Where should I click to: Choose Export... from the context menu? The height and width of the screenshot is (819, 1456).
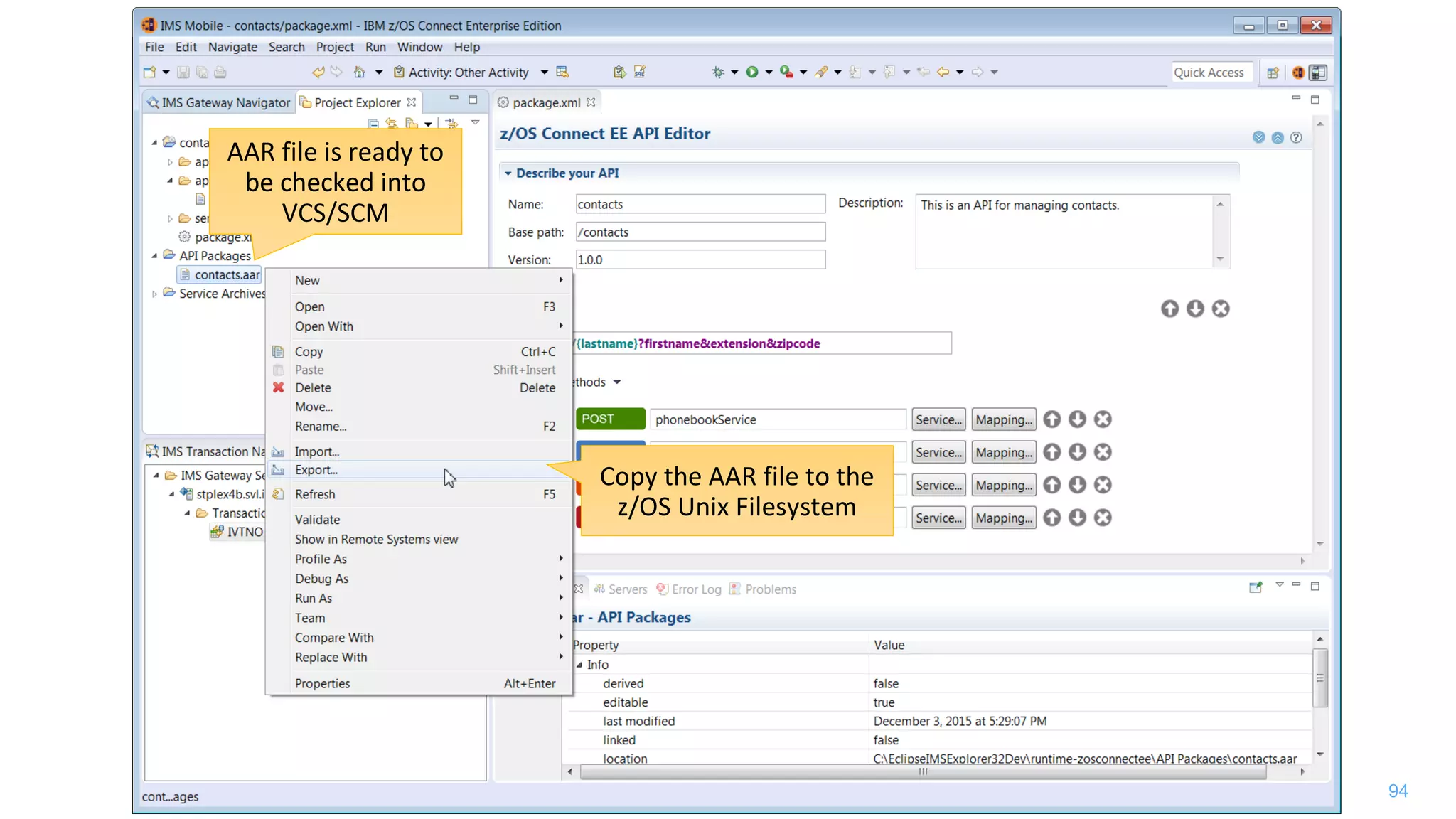point(316,470)
